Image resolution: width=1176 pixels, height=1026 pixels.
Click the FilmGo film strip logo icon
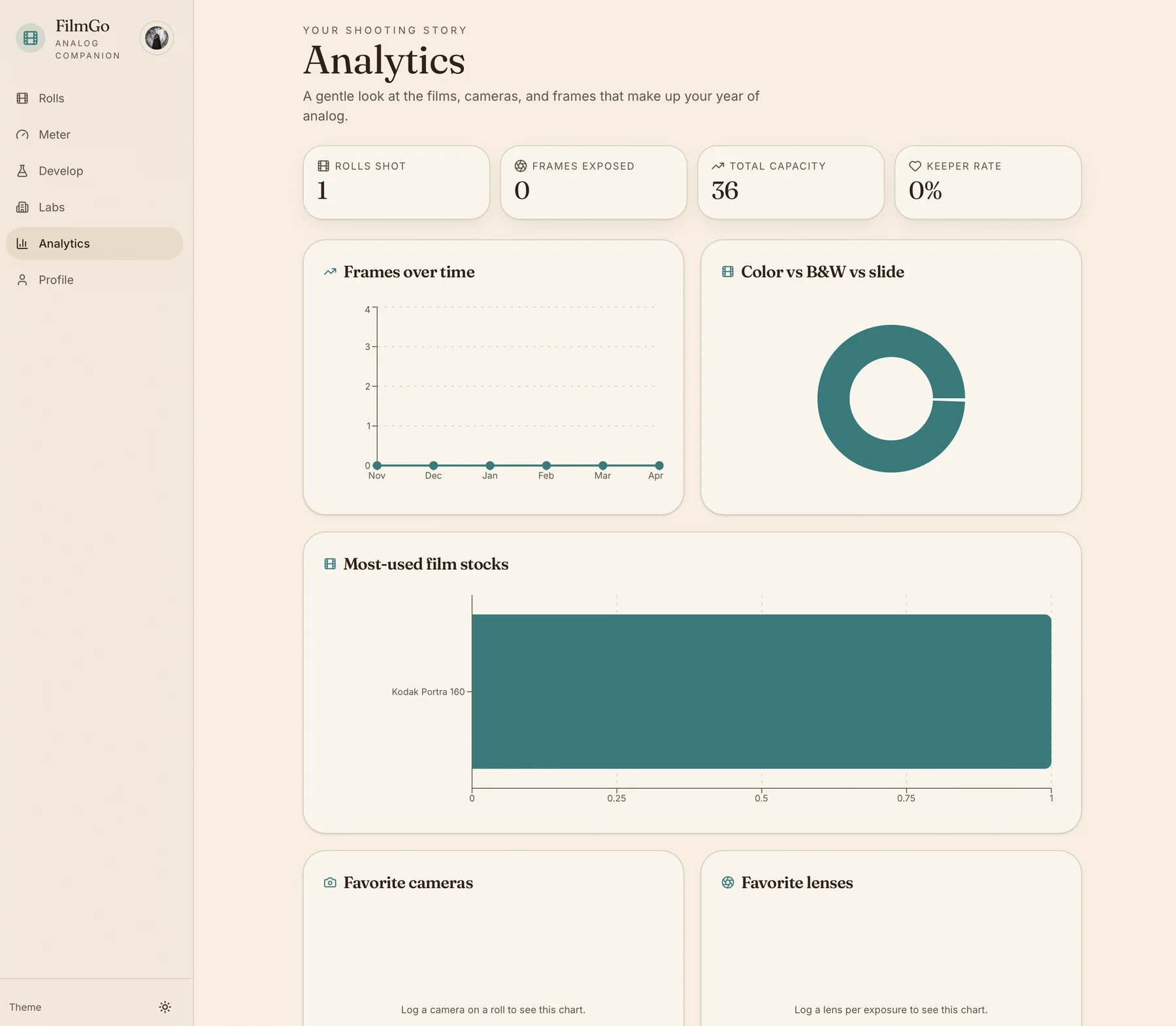click(x=31, y=38)
